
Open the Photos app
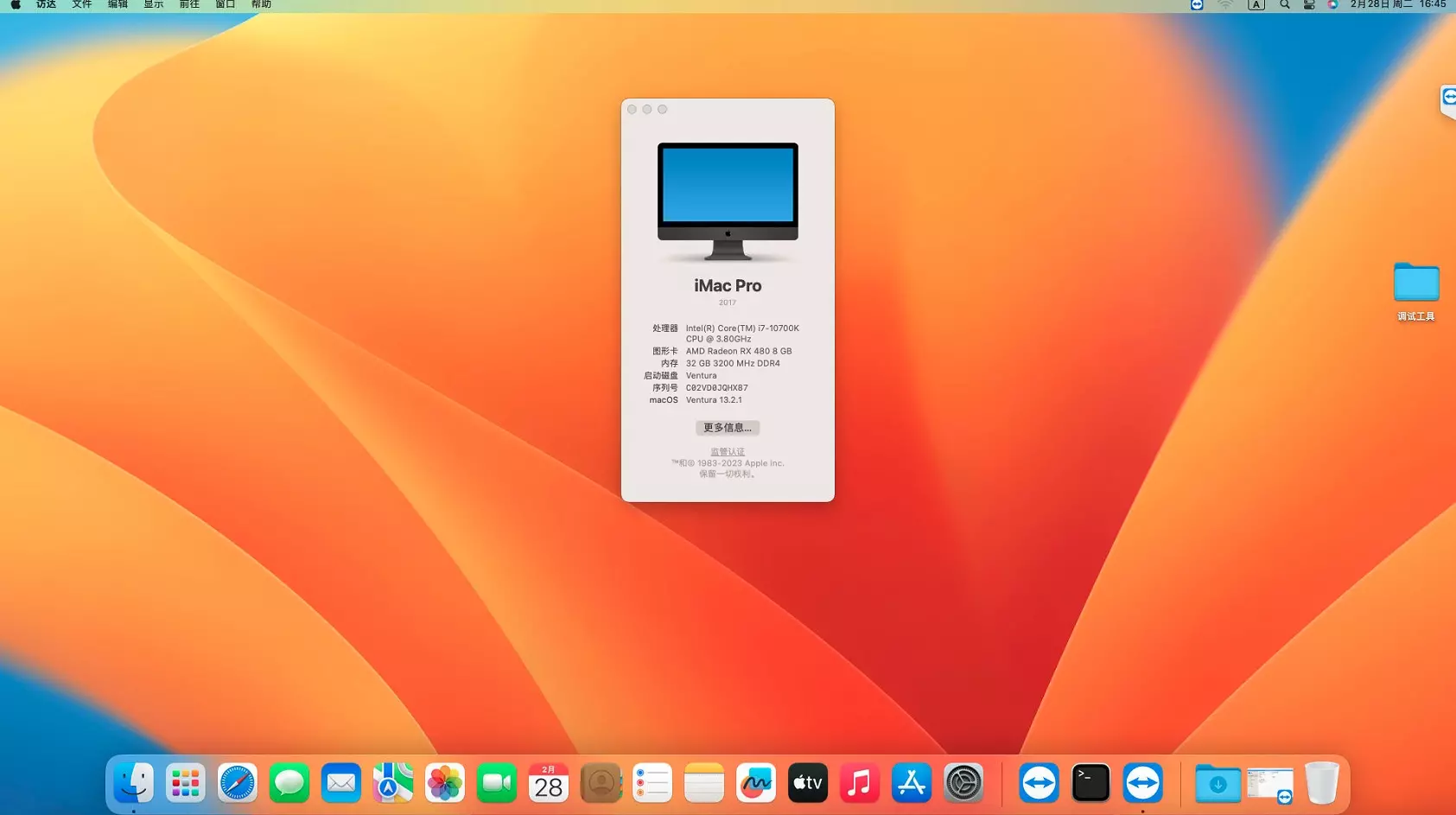click(445, 782)
